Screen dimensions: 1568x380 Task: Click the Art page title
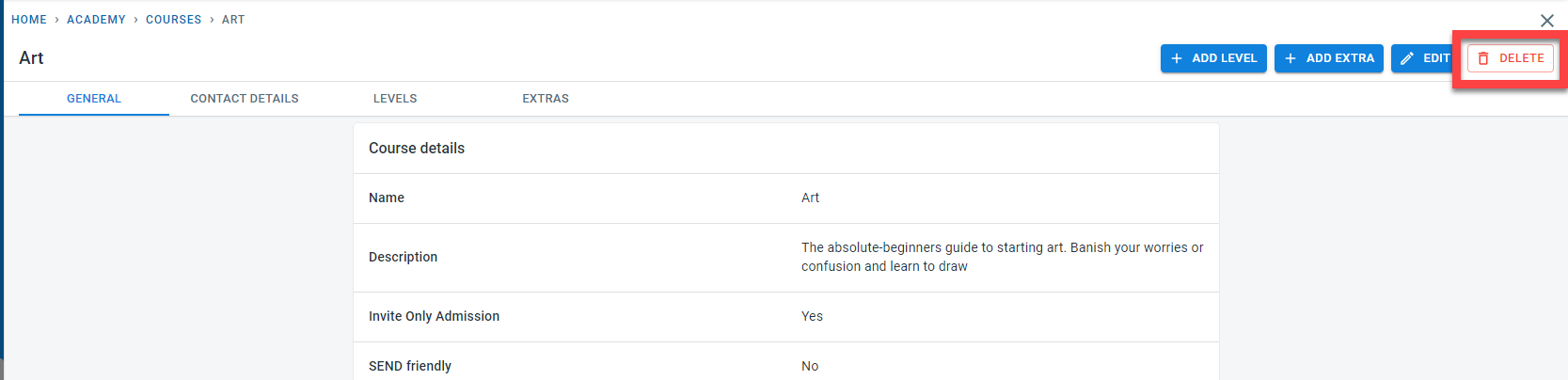31,58
